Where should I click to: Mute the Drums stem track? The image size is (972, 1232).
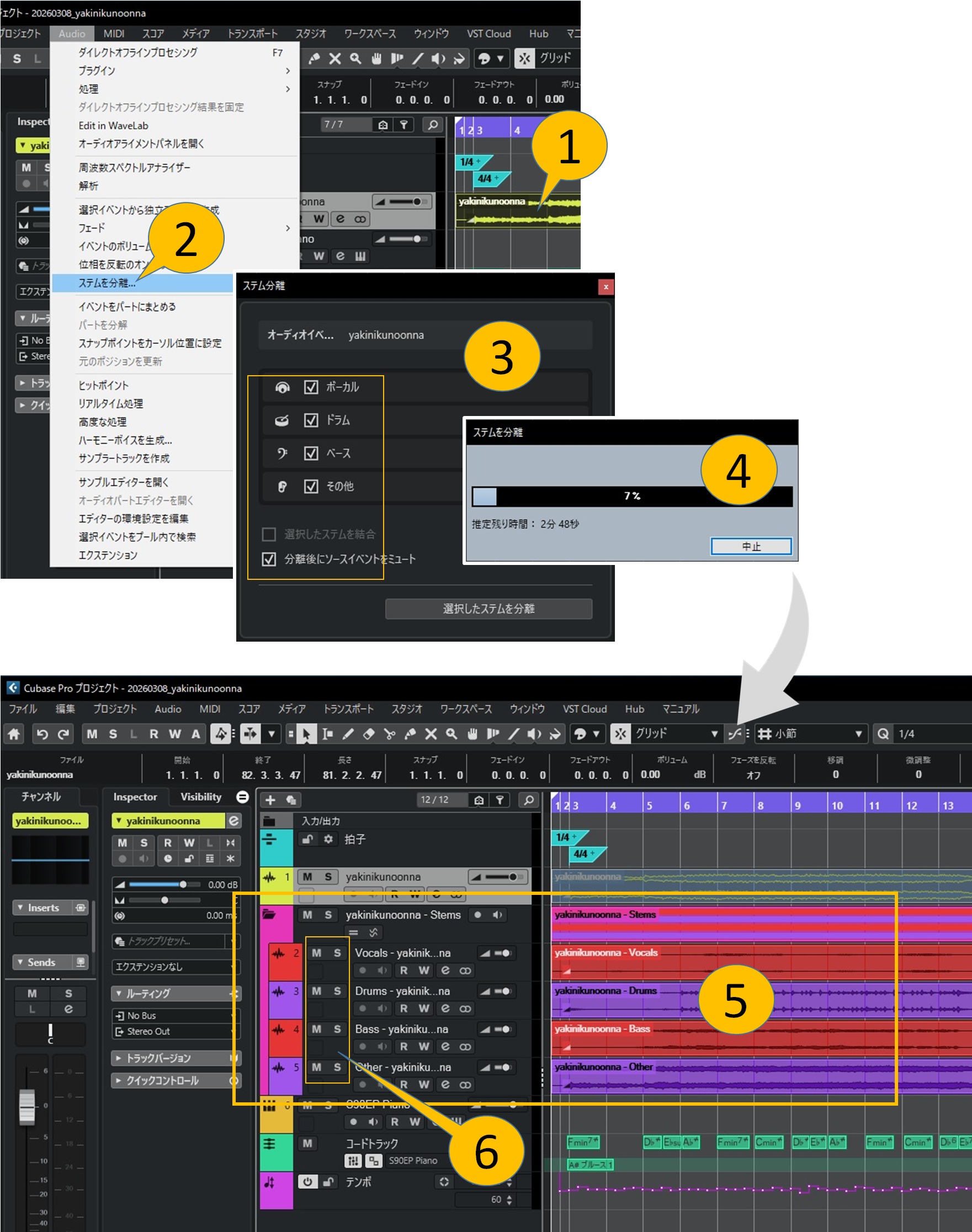pyautogui.click(x=316, y=991)
